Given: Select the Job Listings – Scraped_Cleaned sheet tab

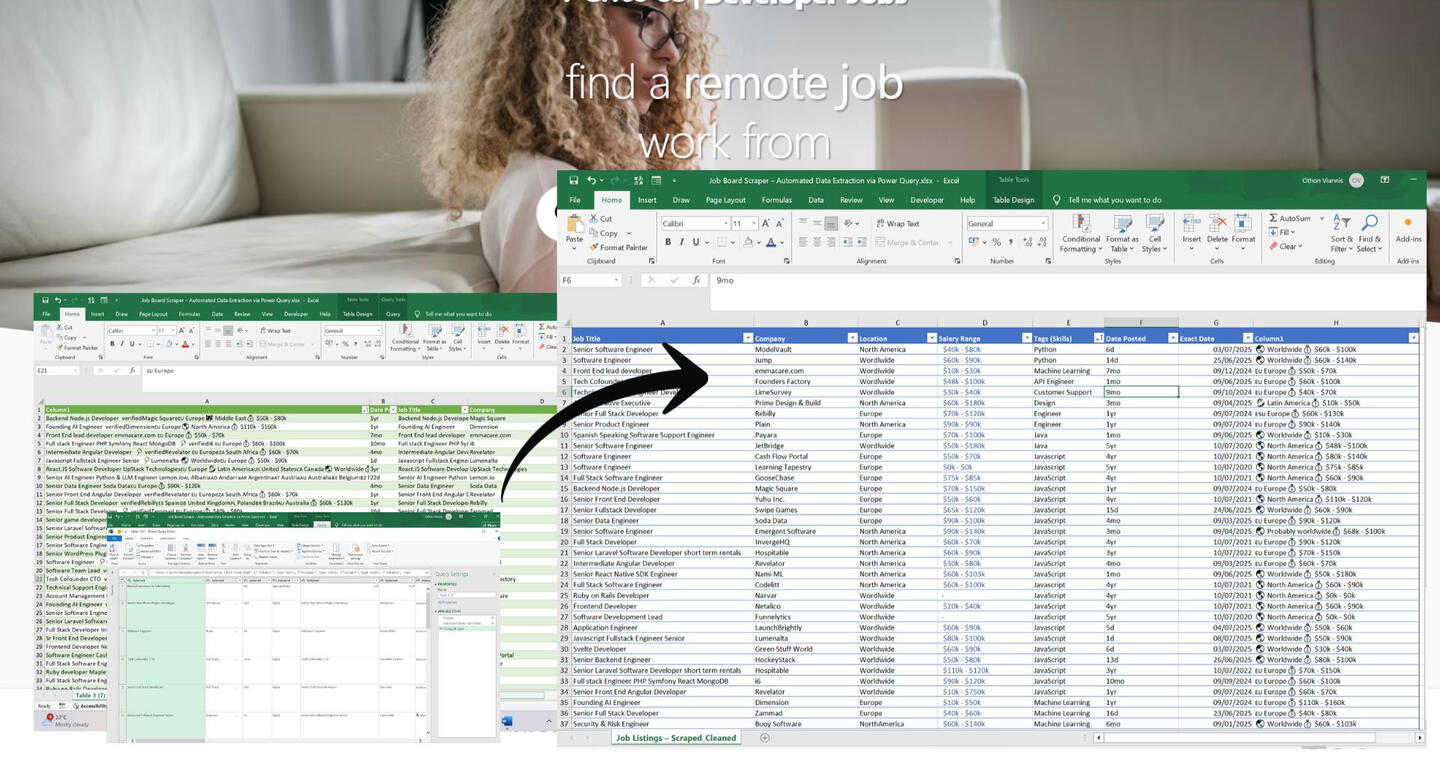Looking at the screenshot, I should pyautogui.click(x=677, y=738).
